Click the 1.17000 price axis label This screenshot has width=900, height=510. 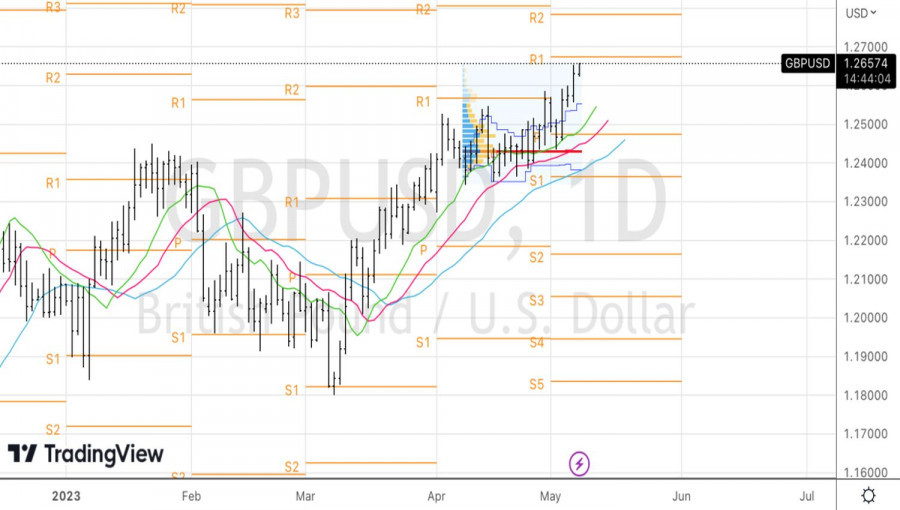pos(866,434)
